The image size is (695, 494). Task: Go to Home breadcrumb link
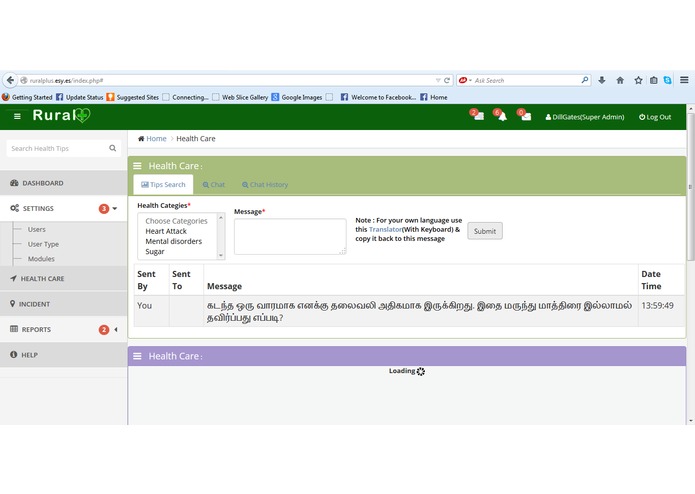156,139
